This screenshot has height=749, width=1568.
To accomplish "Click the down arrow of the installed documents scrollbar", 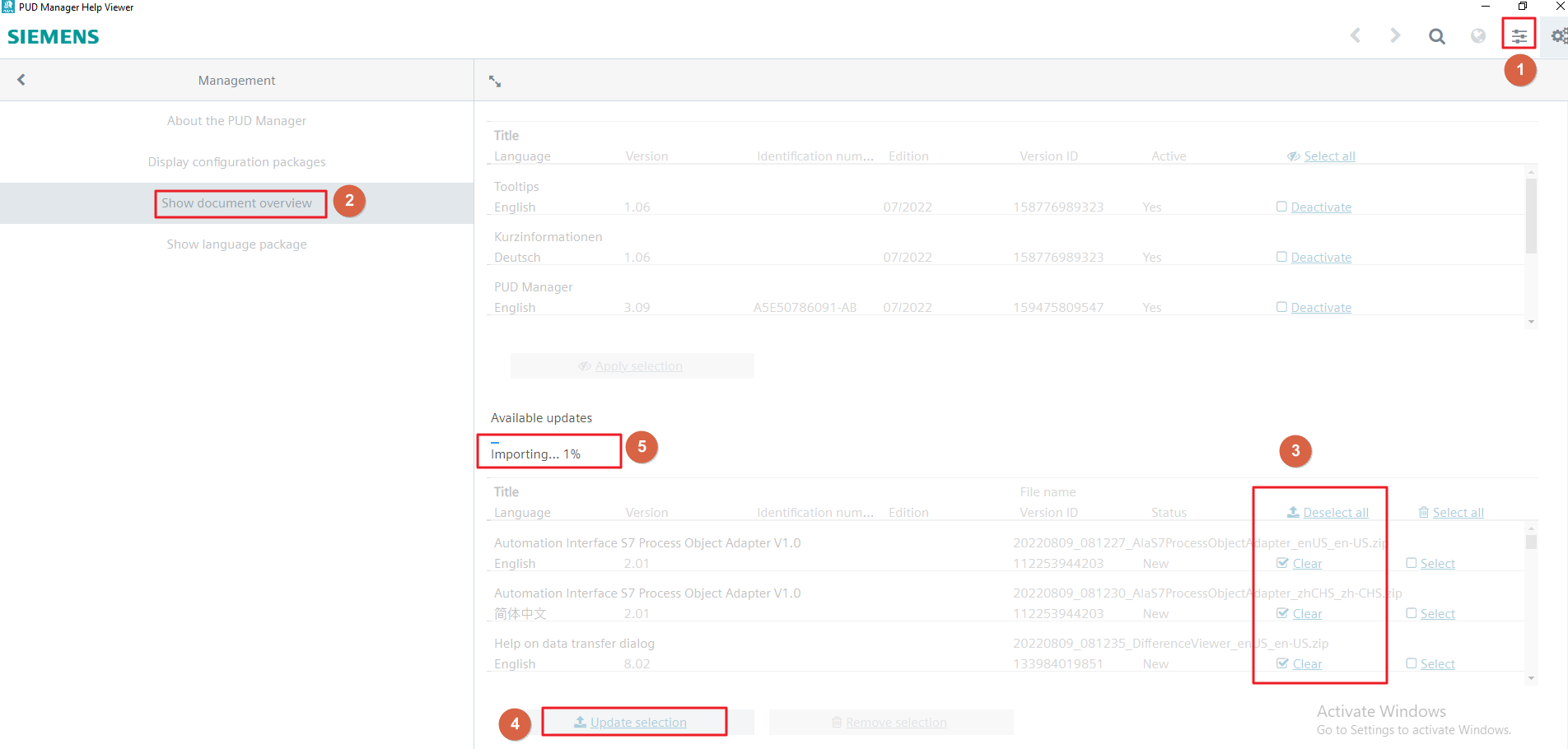I will point(1531,322).
